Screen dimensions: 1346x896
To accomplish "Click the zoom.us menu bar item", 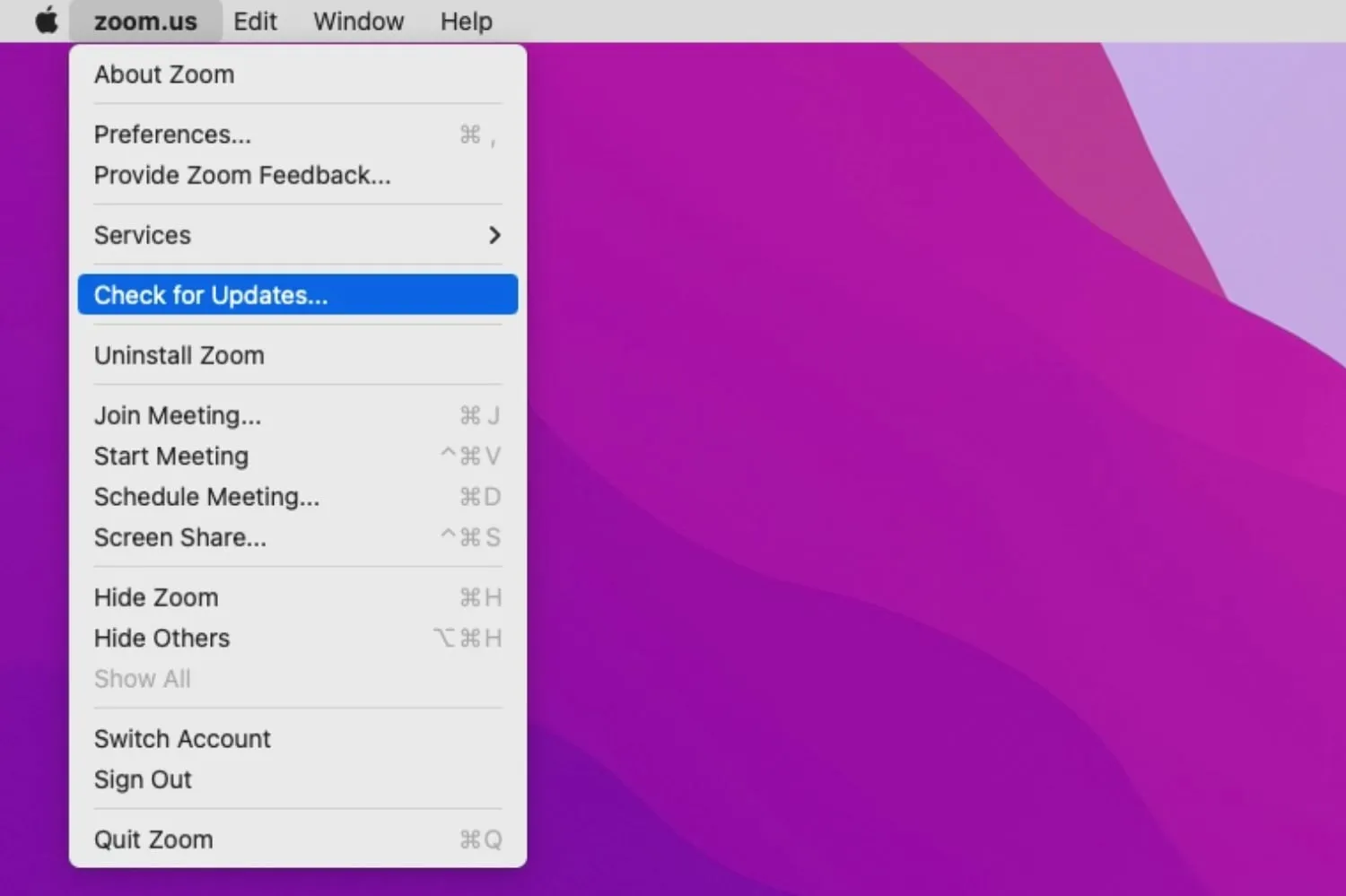I will click(145, 21).
